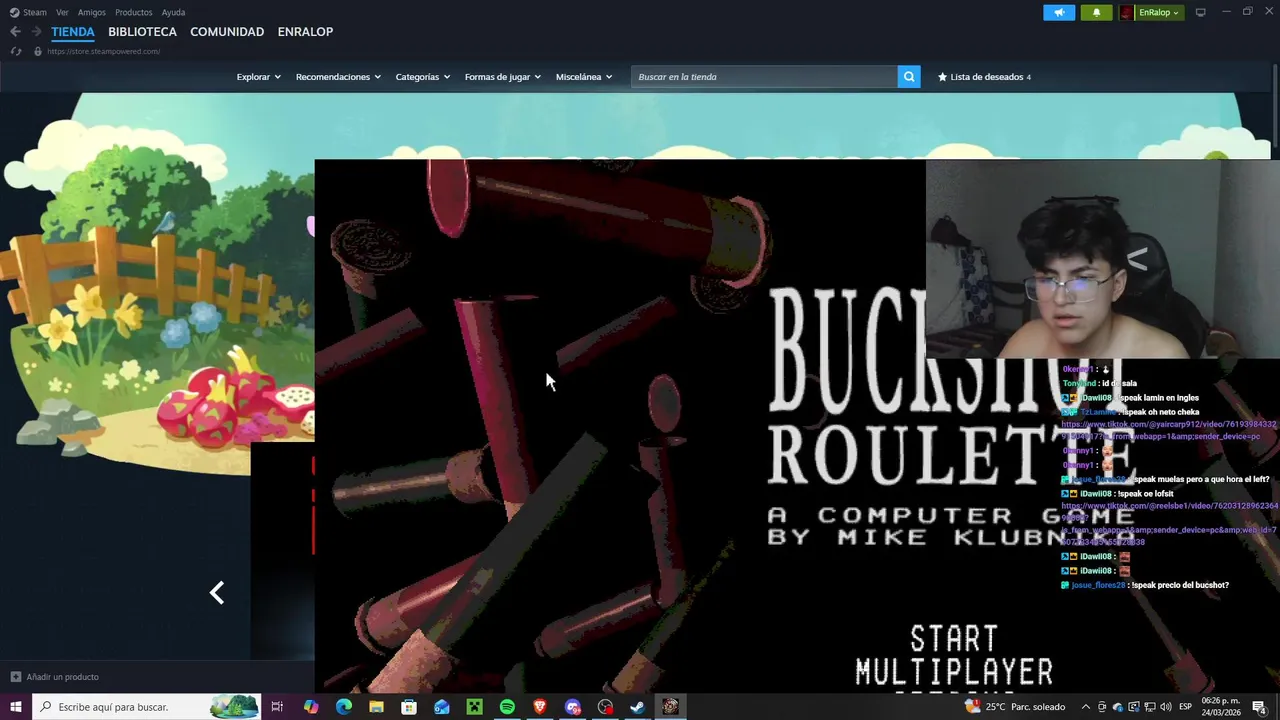Open the Ver menu
1280x720 pixels.
click(62, 12)
